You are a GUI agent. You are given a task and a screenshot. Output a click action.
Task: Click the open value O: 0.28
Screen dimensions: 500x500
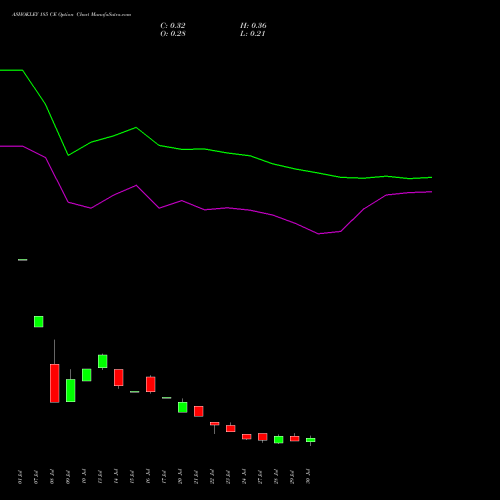pos(173,34)
